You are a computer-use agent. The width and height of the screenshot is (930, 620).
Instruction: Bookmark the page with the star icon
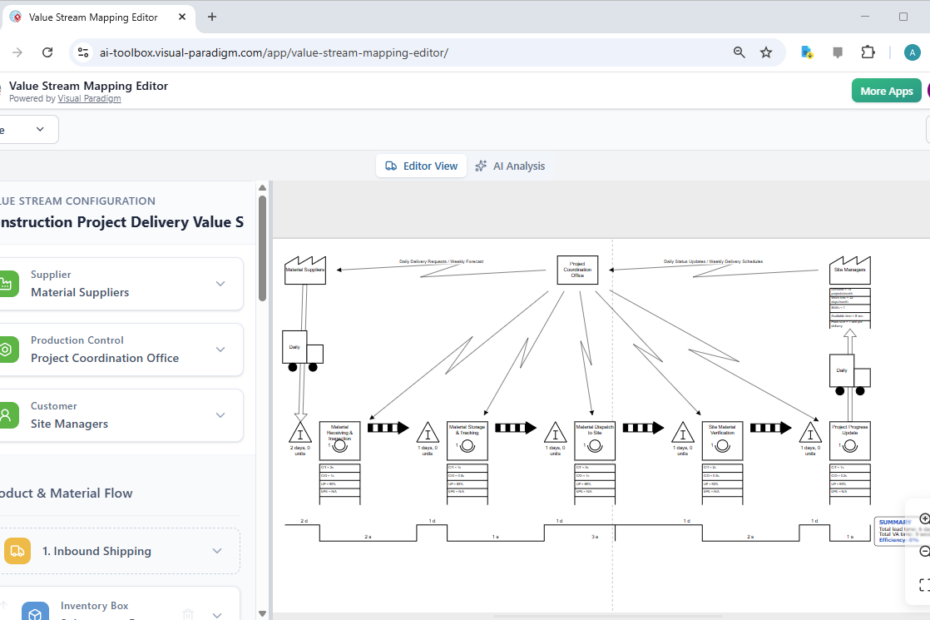click(767, 52)
